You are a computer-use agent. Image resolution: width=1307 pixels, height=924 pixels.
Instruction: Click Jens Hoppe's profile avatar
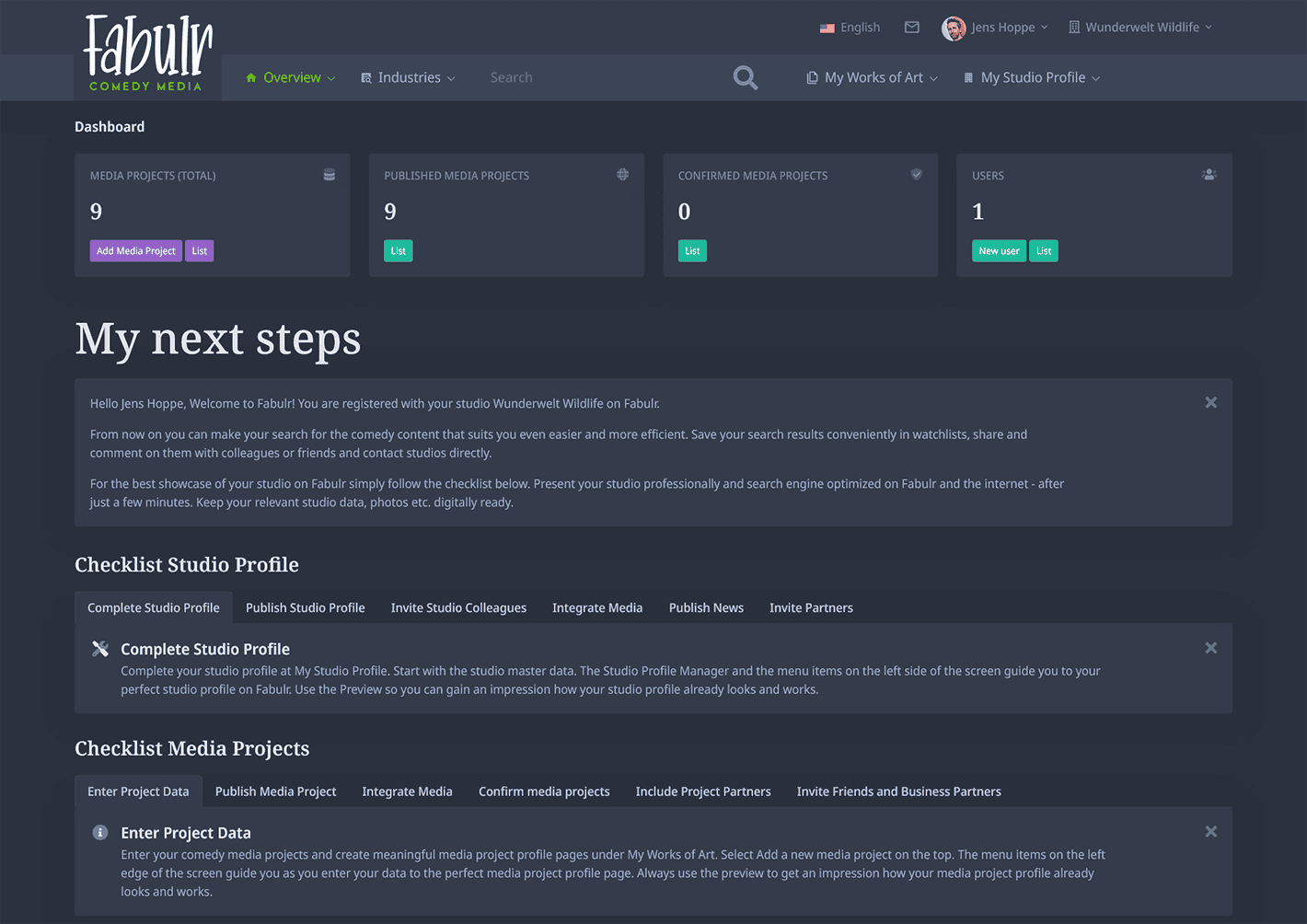coord(954,29)
